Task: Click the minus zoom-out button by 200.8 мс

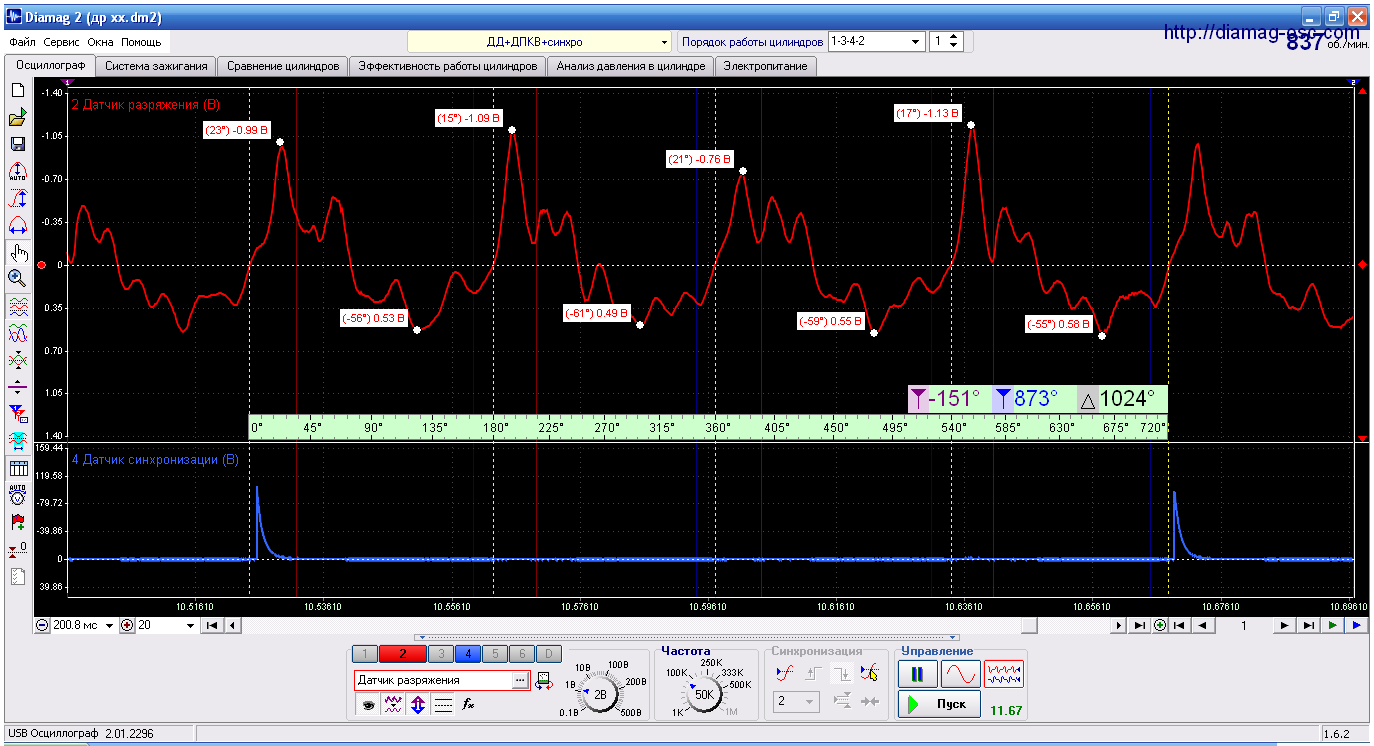Action: click(43, 626)
